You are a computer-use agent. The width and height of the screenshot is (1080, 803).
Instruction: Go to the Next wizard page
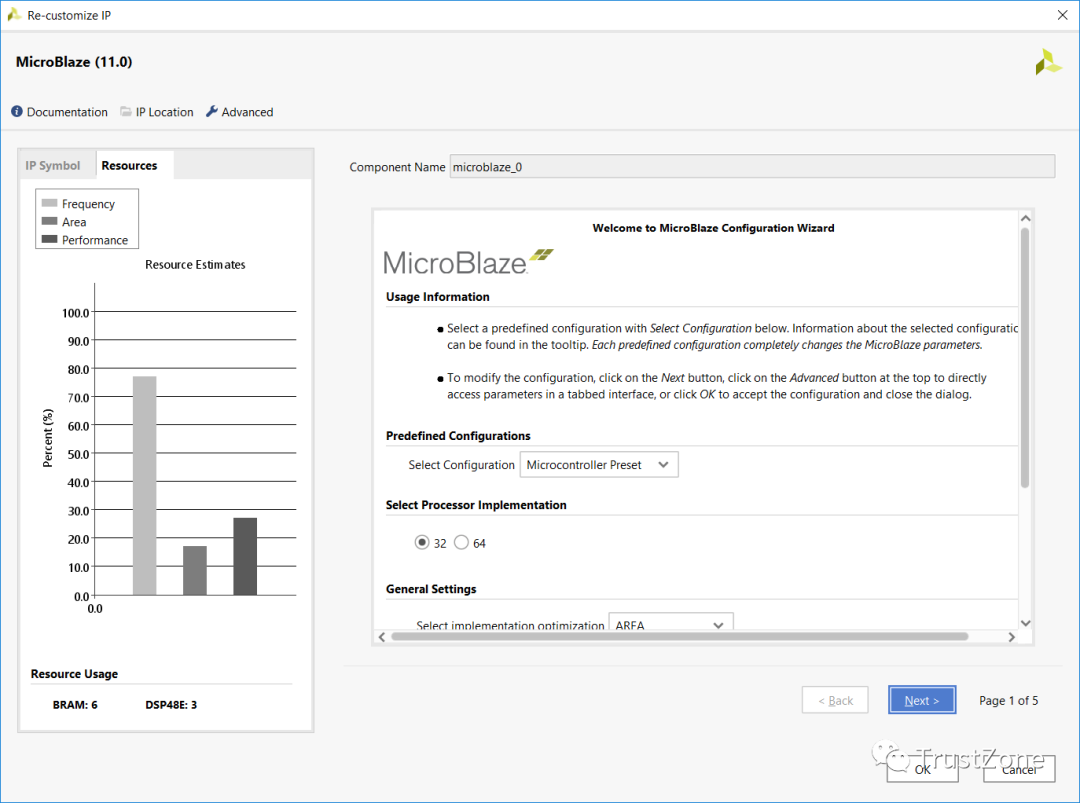click(922, 700)
